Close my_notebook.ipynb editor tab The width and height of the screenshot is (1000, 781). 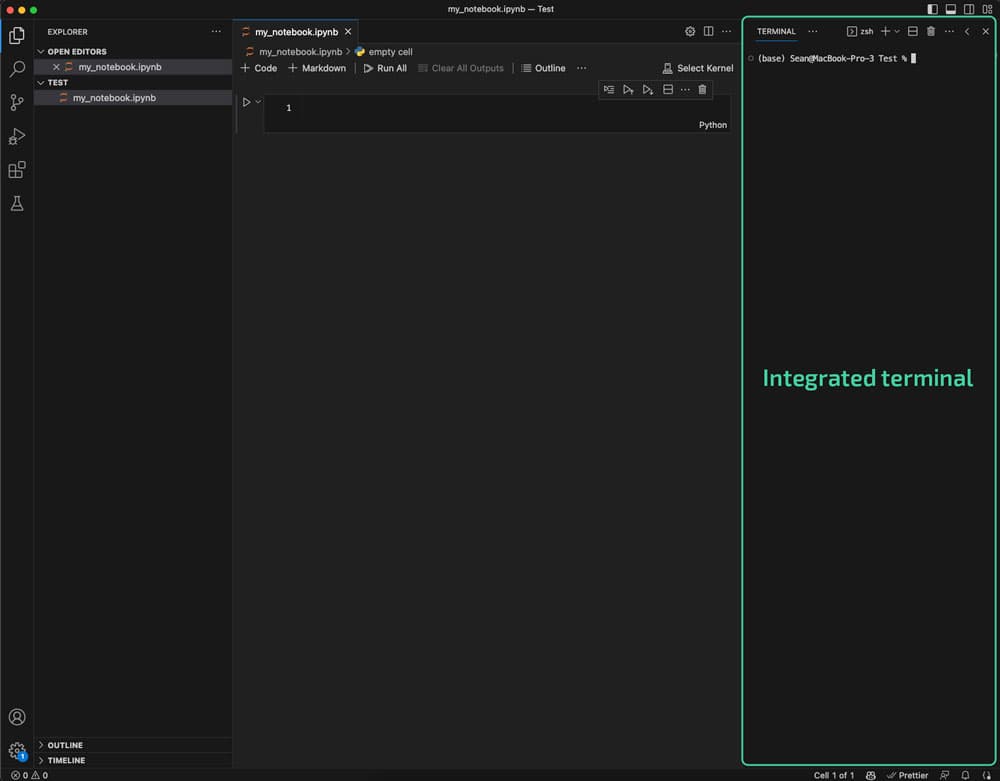click(x=348, y=32)
